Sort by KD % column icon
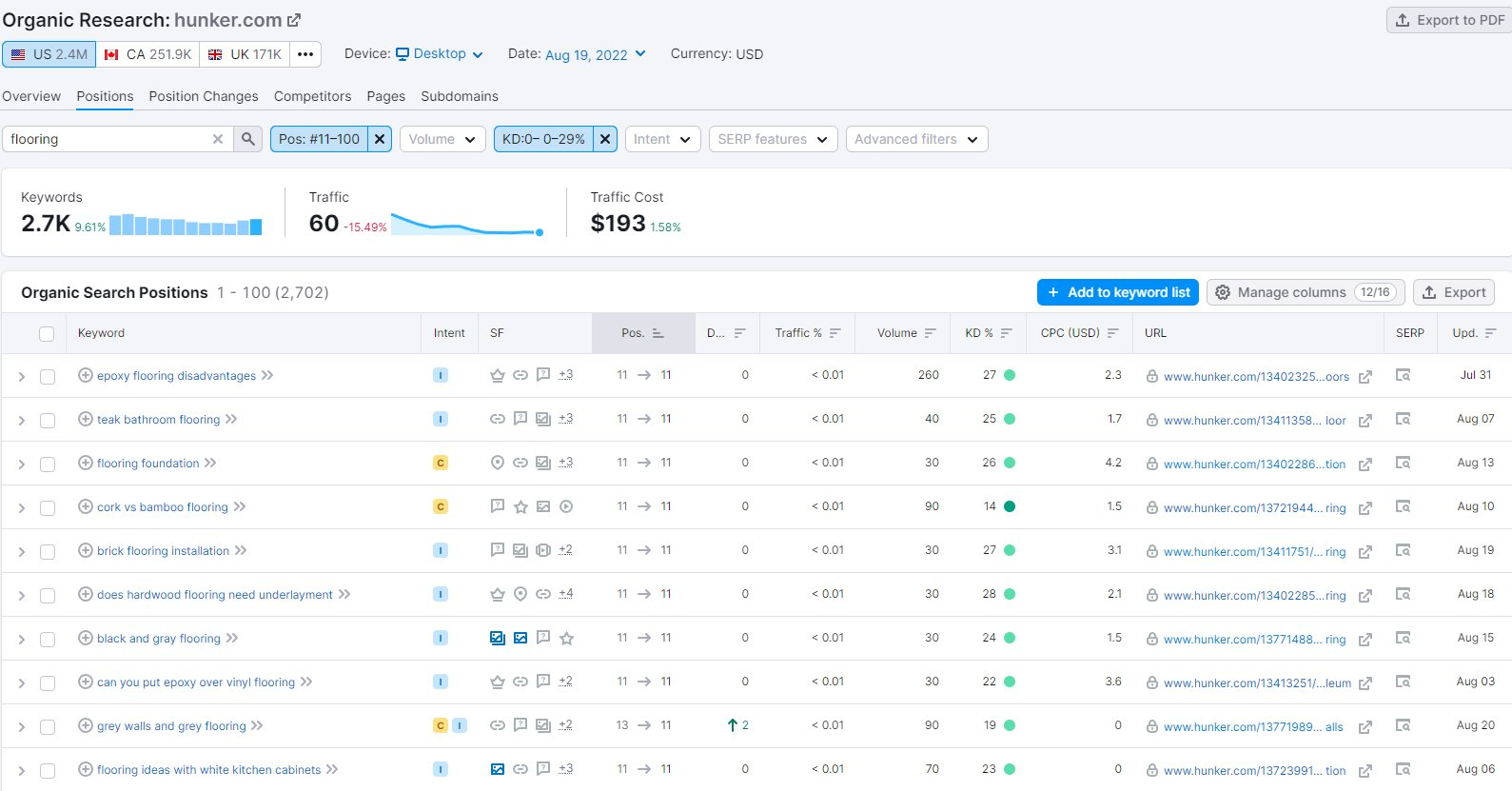 pos(1007,333)
